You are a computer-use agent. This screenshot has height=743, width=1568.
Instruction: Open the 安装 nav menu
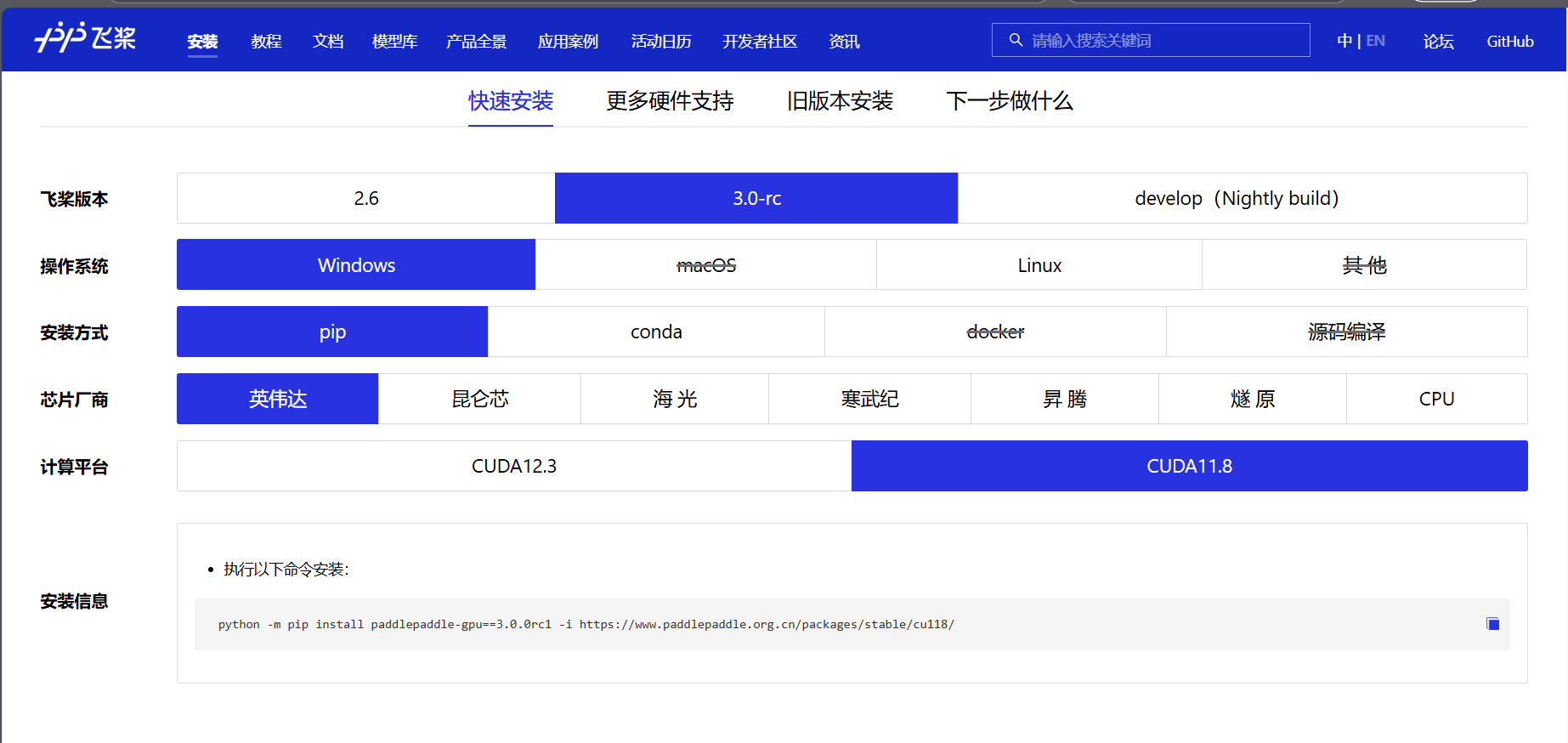coord(202,41)
